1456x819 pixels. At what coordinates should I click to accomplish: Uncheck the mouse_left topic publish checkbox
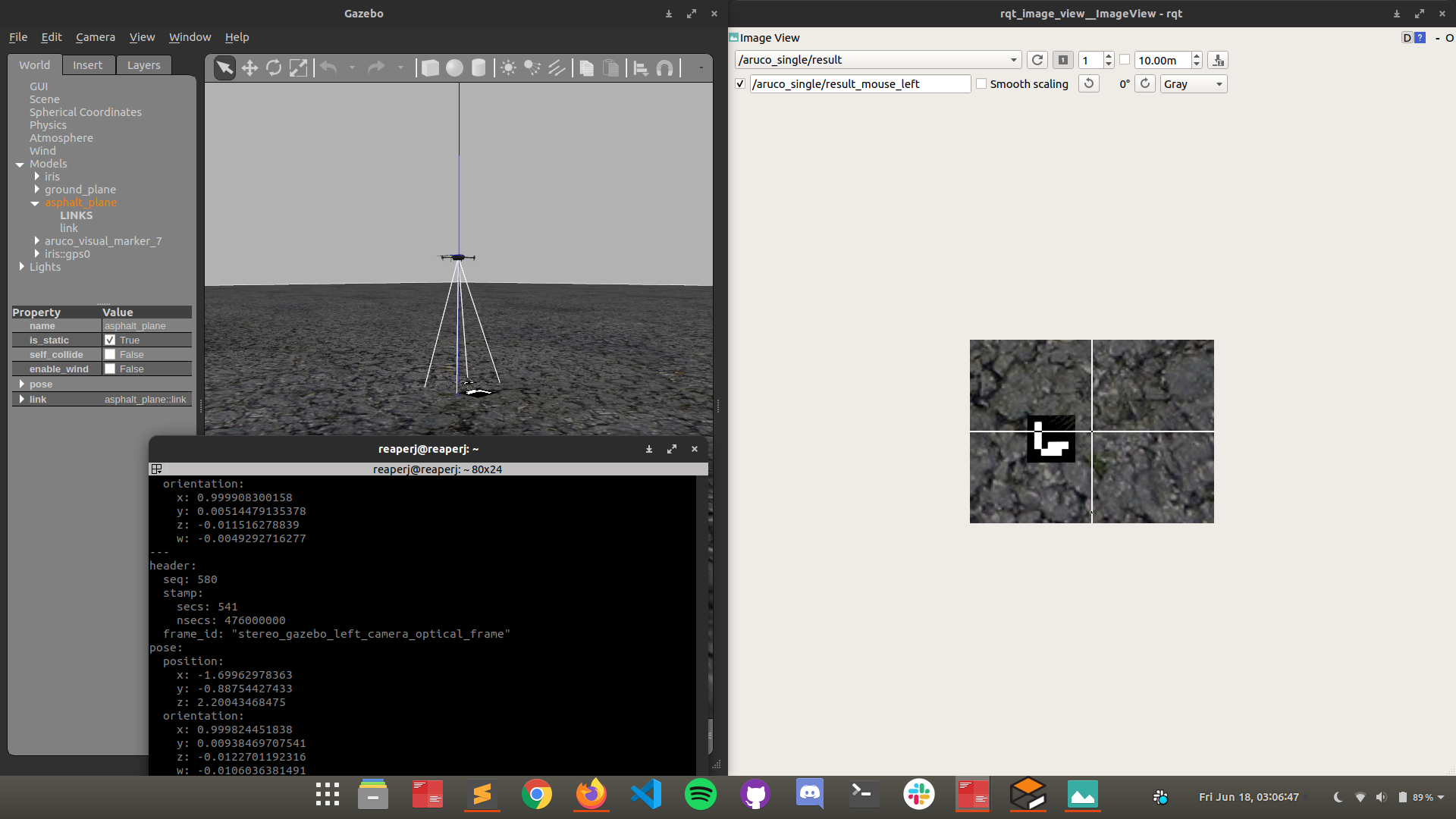click(740, 84)
